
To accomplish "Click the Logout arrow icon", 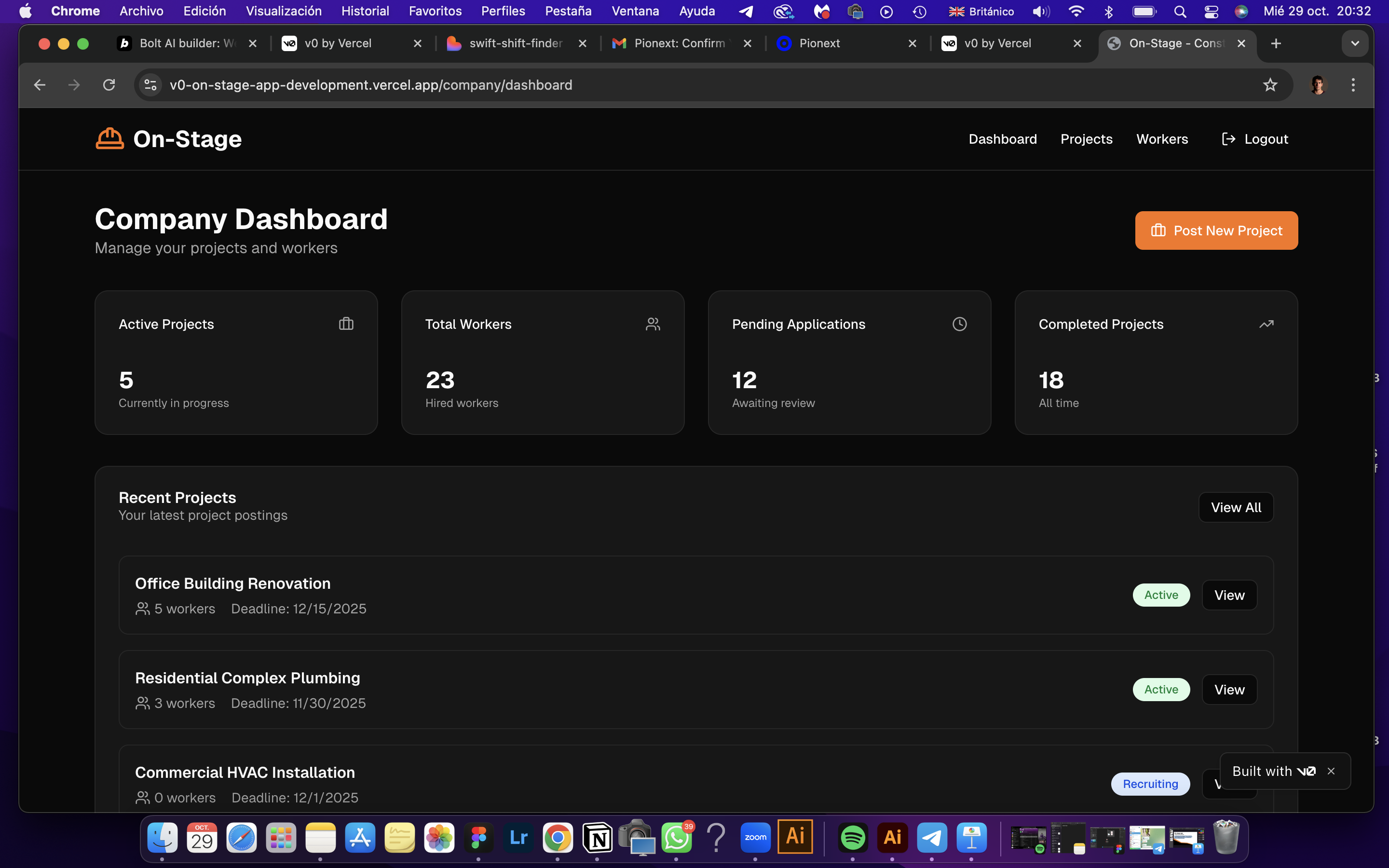I will [1228, 139].
